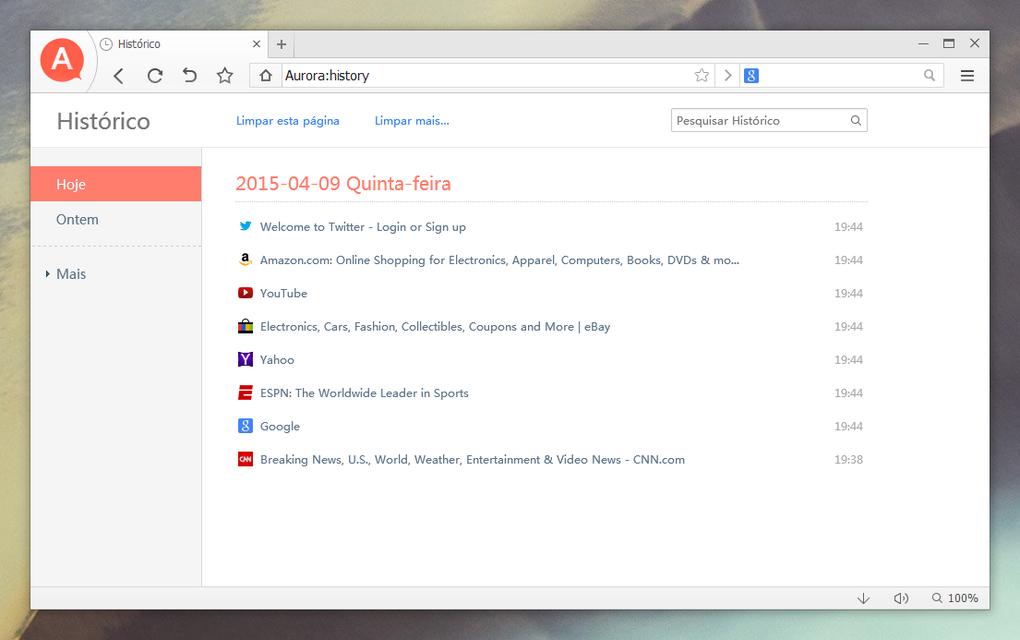Screen dimensions: 1020x640
Task: Maximize the browser window
Action: pos(949,44)
